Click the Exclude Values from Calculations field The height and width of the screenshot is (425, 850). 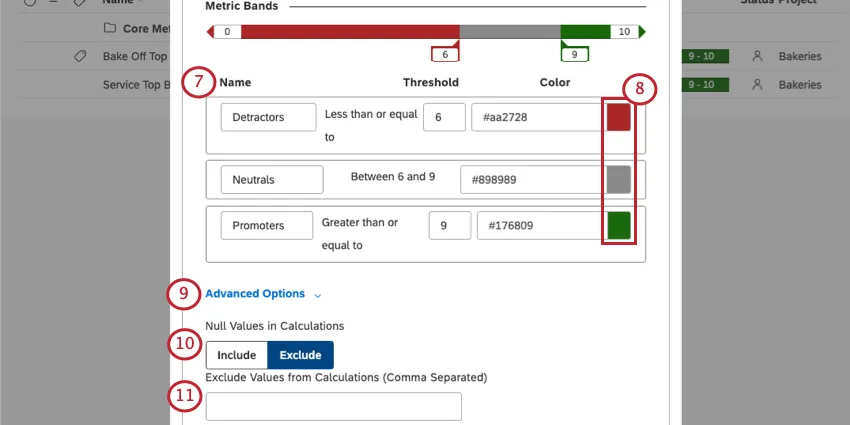[333, 407]
